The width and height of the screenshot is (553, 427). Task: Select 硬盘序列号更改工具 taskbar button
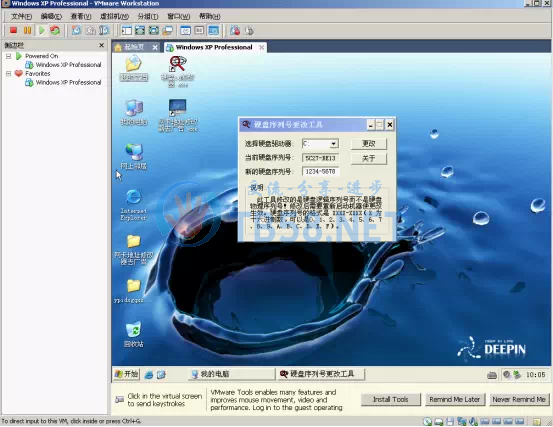pos(320,374)
